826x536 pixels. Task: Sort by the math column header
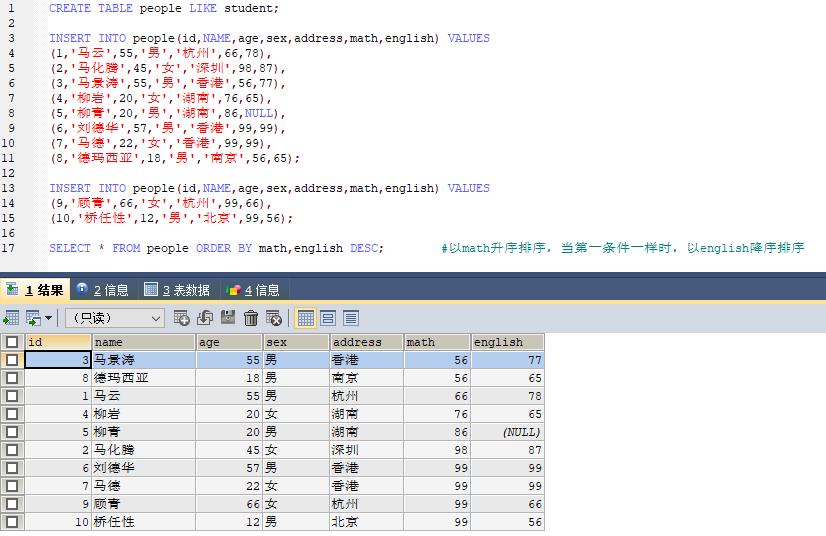pos(437,342)
